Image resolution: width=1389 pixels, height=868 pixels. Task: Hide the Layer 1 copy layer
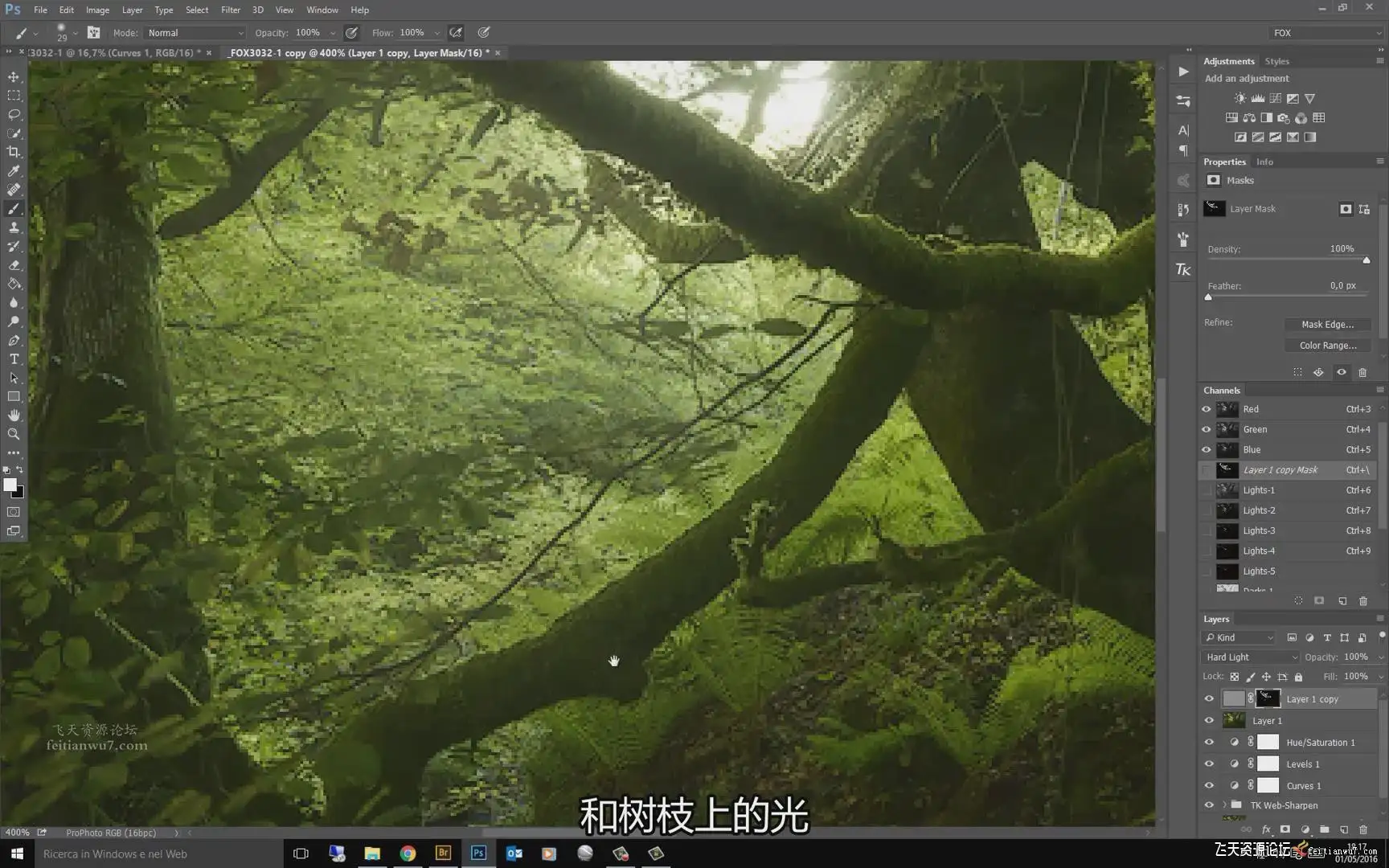click(1209, 699)
